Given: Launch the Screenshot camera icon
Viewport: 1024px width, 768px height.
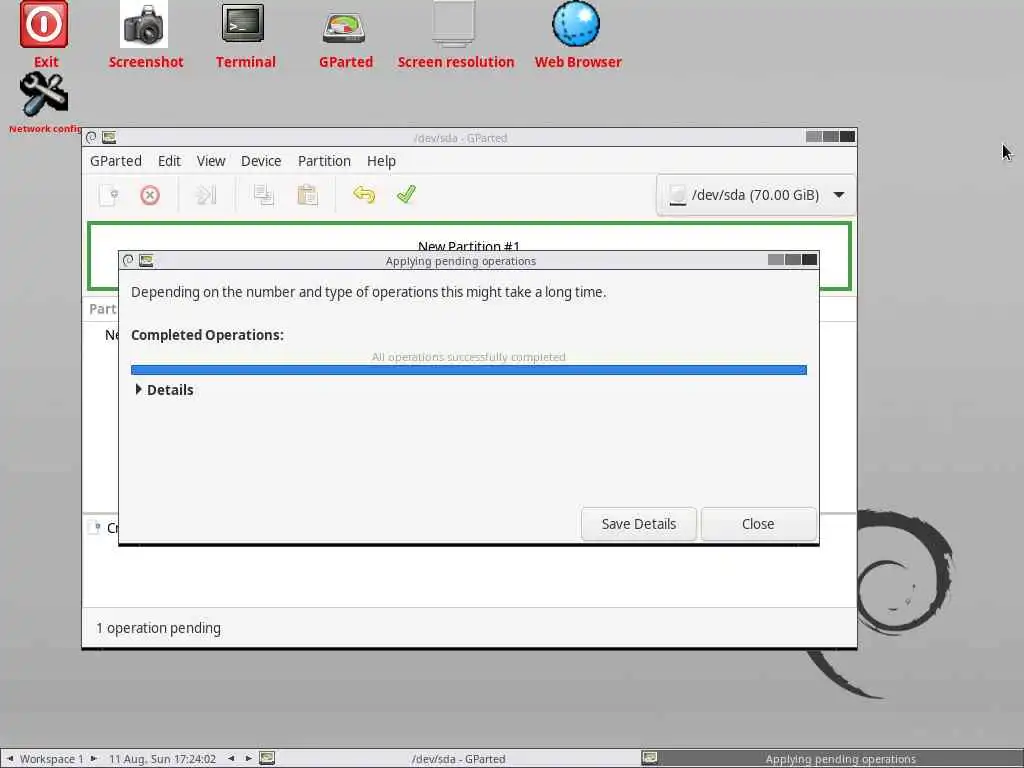Looking at the screenshot, I should click(x=144, y=26).
